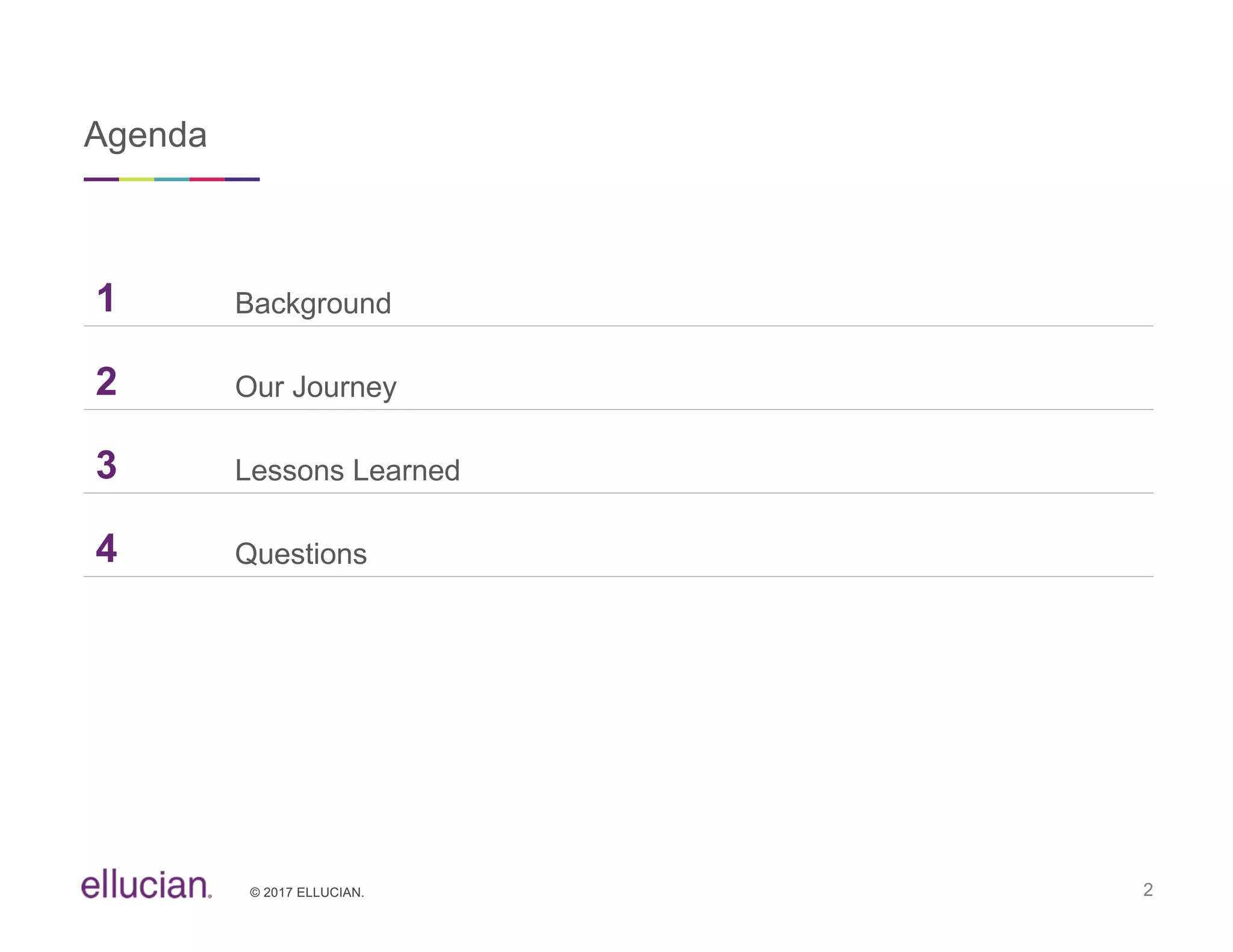Select the Questions agenda item
The height and width of the screenshot is (952, 1233).
pyautogui.click(x=300, y=554)
